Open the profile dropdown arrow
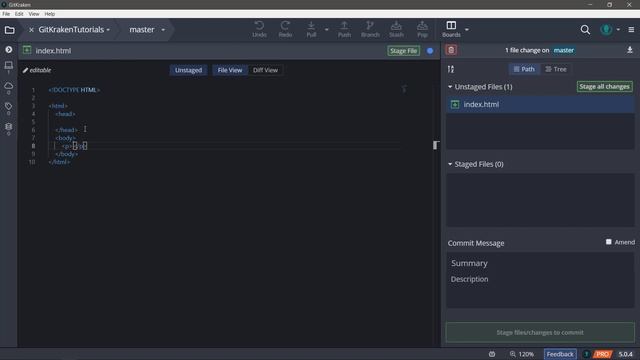This screenshot has width=640, height=360. 618,30
